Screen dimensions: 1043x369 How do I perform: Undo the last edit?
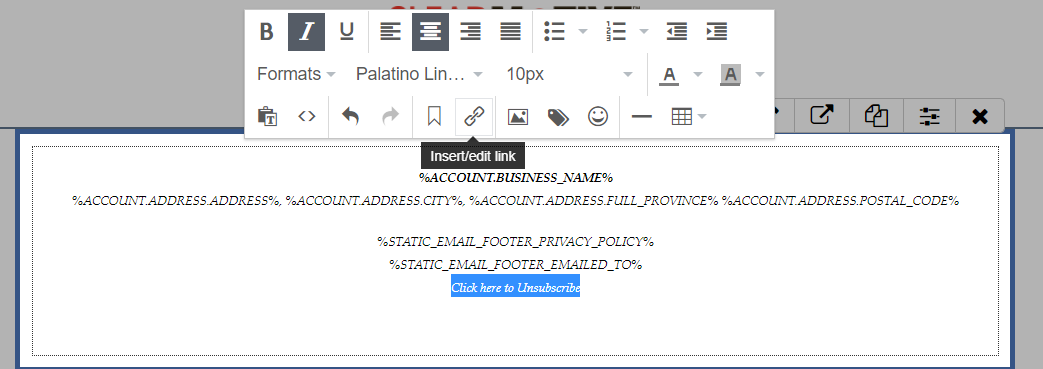pos(351,117)
